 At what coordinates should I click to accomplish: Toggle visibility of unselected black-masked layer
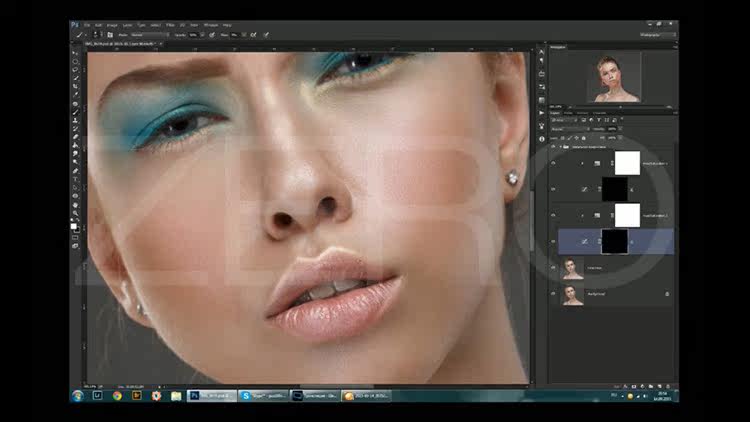[x=553, y=189]
